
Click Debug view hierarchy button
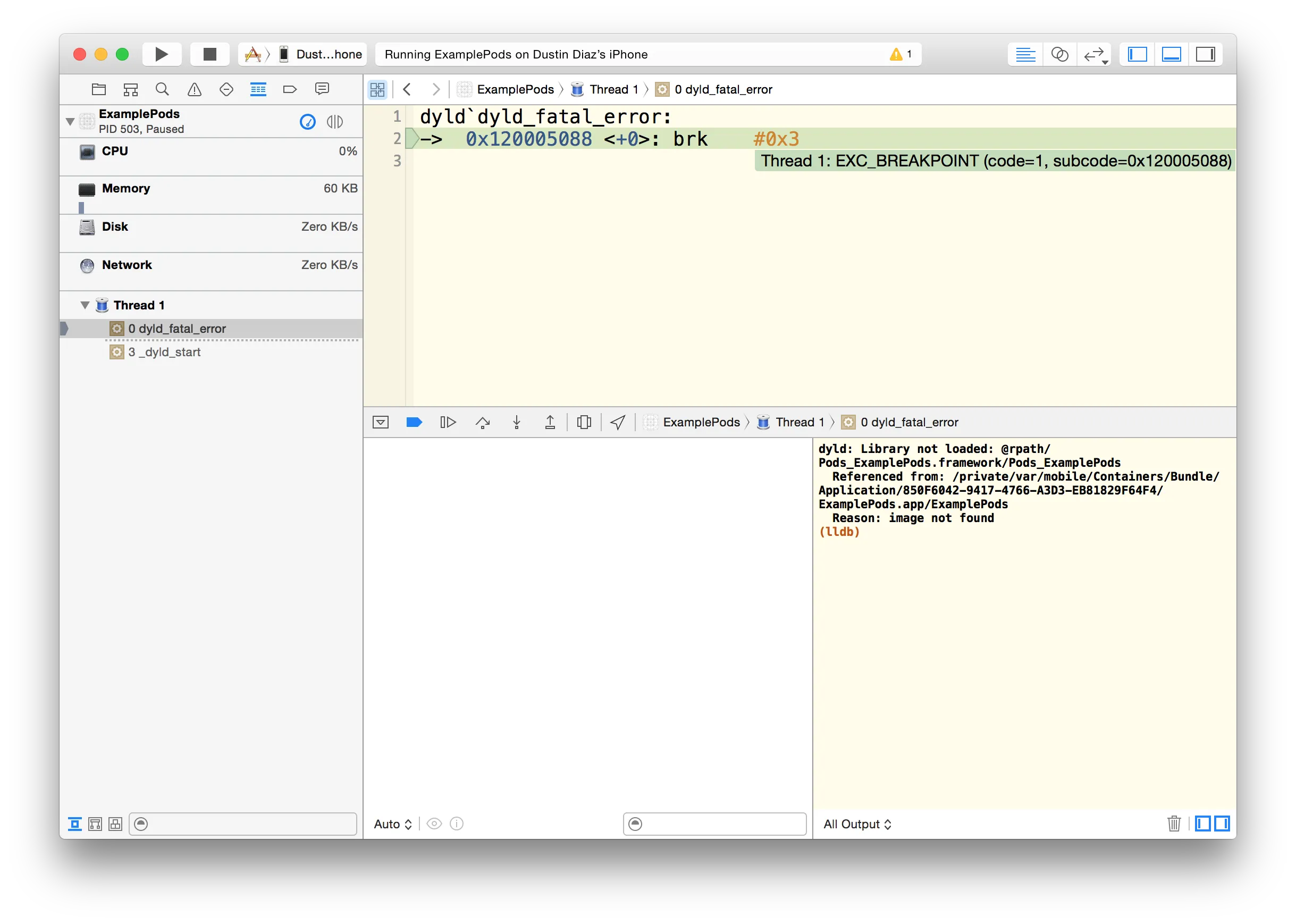coord(584,422)
